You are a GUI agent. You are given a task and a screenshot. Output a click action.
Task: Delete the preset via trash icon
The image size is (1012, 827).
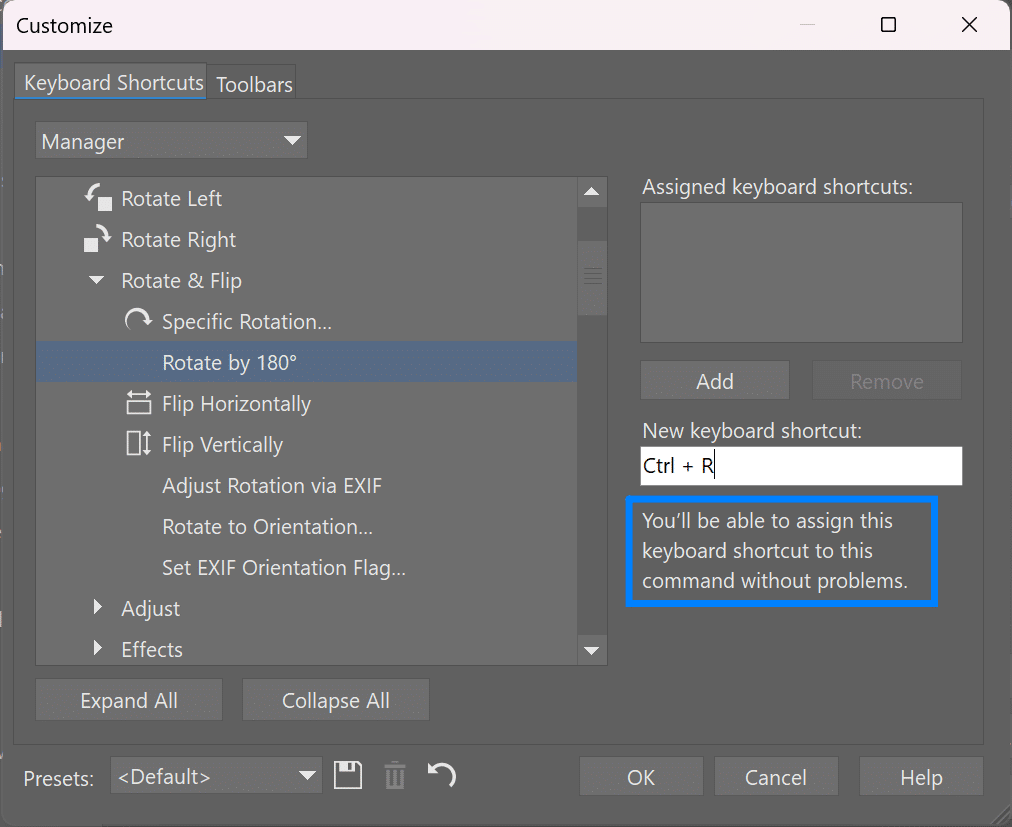coord(394,776)
